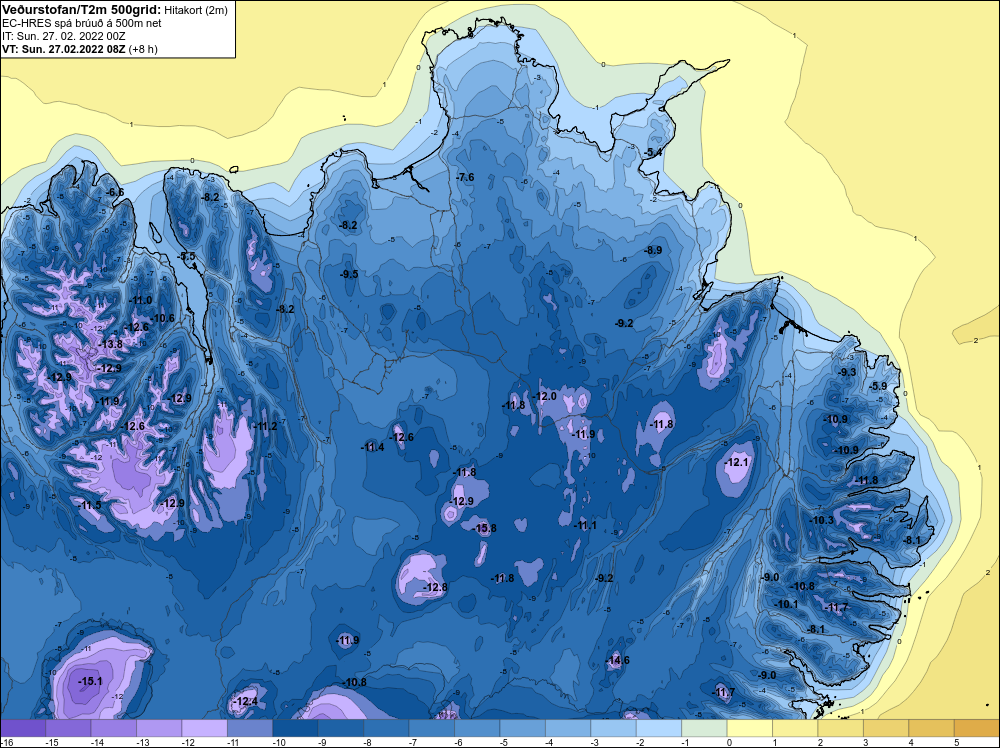Click the -12.0 temperature label

click(x=545, y=396)
